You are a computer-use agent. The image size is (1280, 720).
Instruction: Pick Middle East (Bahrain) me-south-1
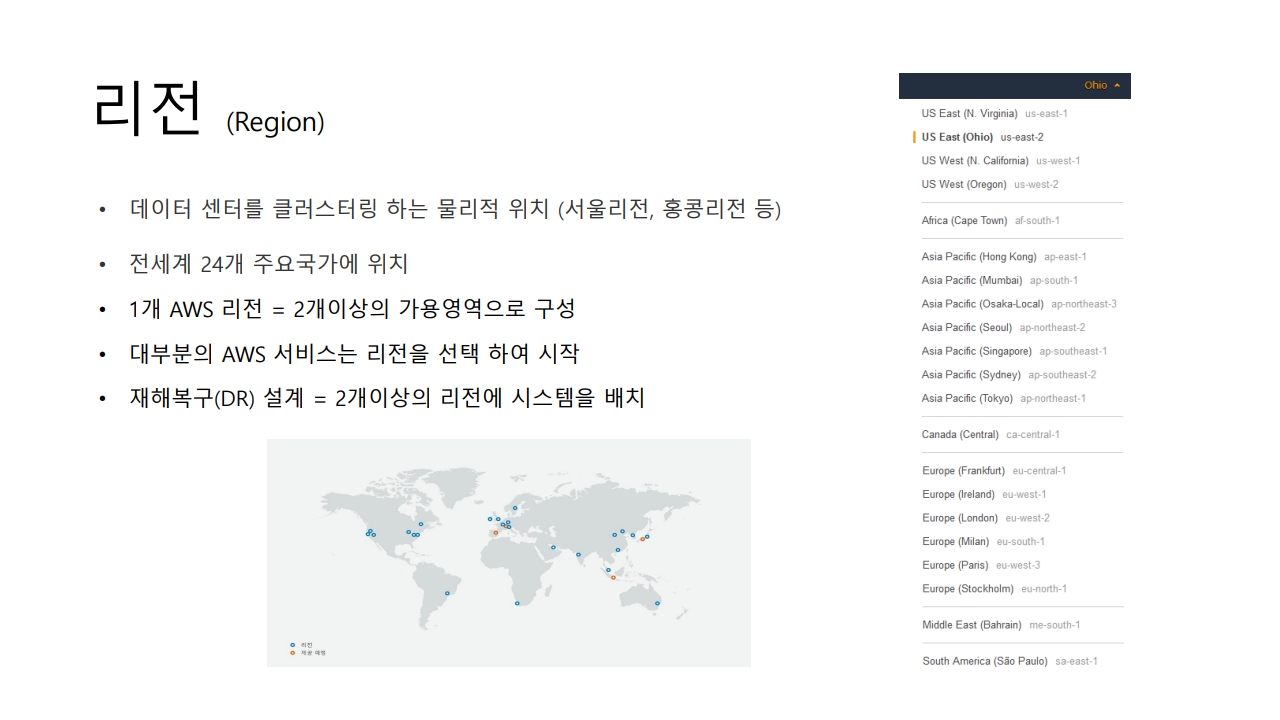pos(1001,625)
